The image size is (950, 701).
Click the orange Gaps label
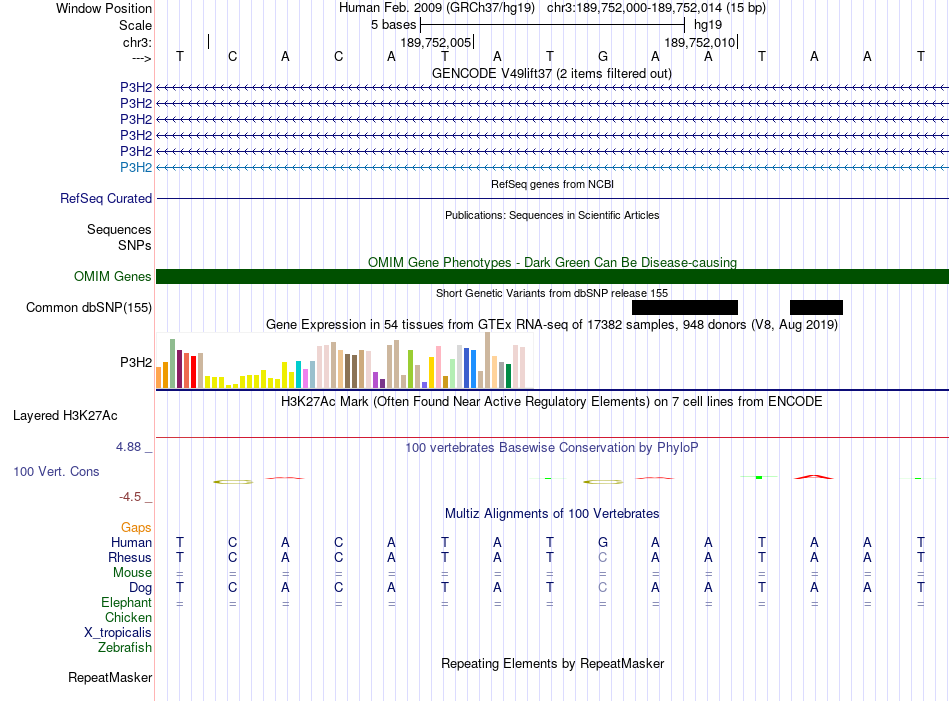click(136, 527)
